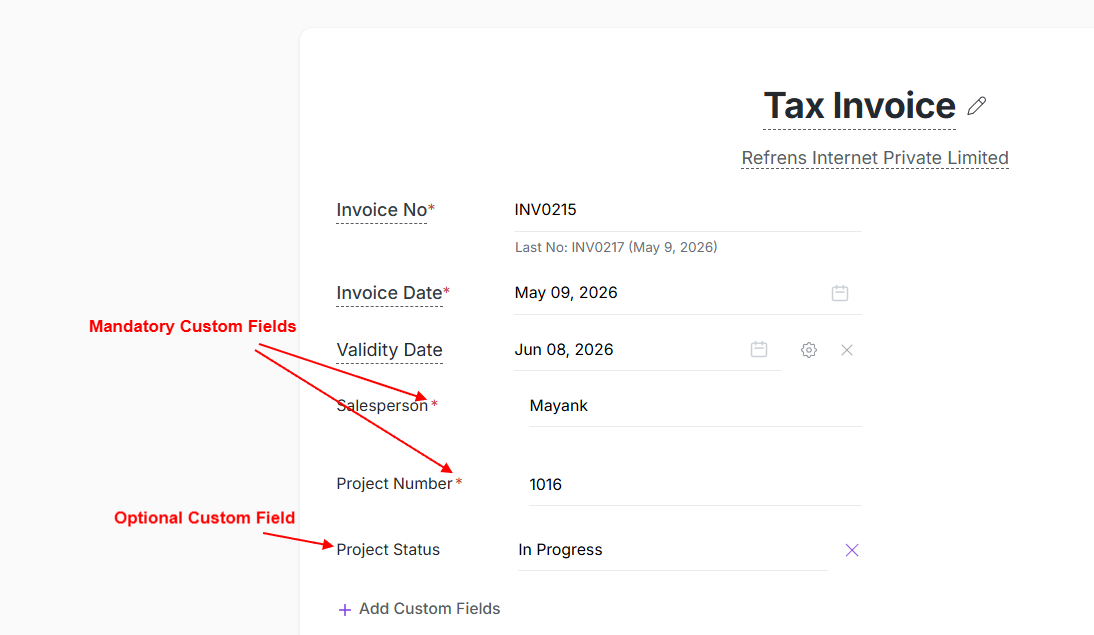Open the Invoice Date calendar icon

click(840, 293)
